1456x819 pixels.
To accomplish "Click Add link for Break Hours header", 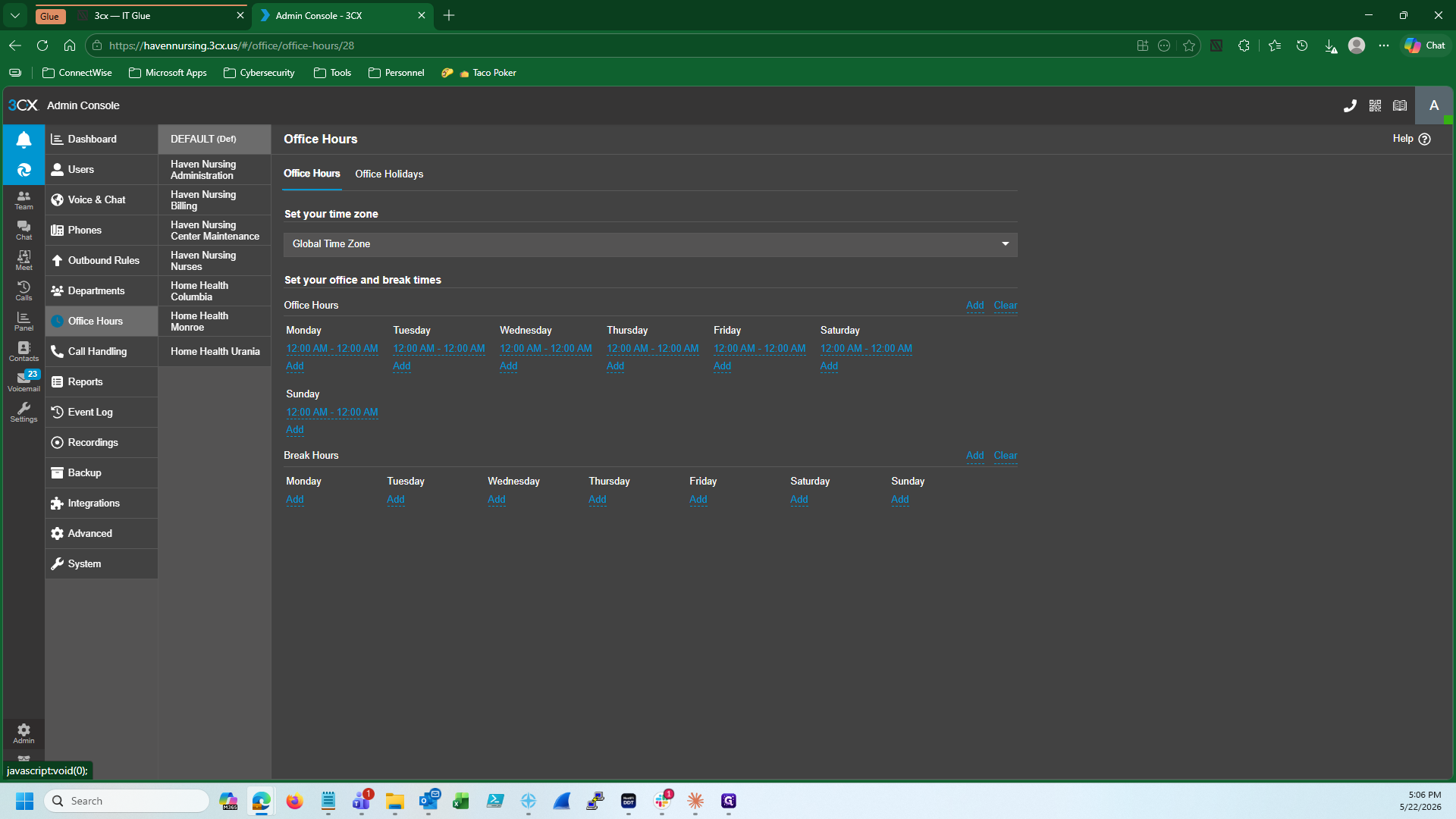I will pos(974,456).
